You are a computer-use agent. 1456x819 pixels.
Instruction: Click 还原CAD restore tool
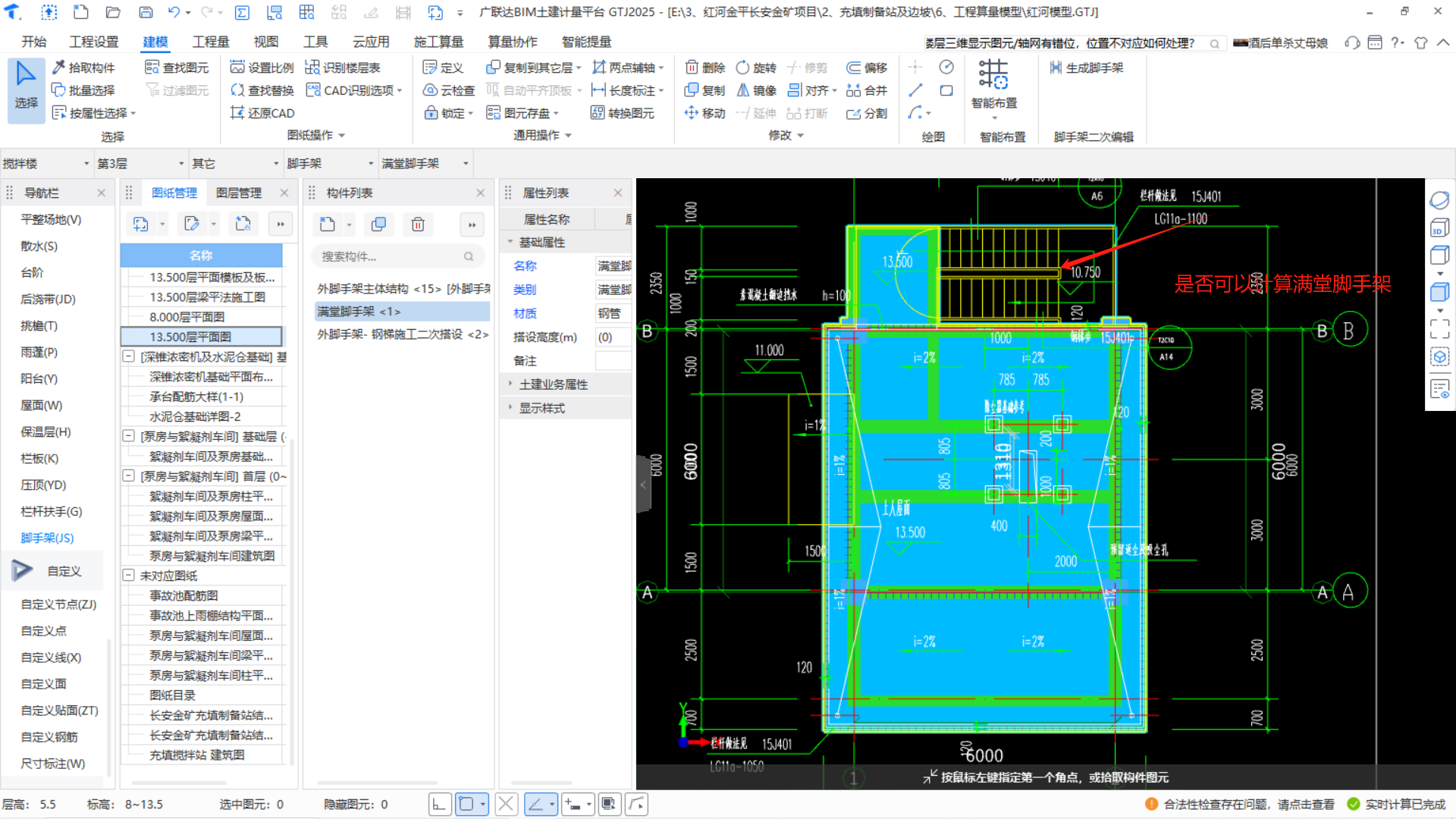click(262, 113)
